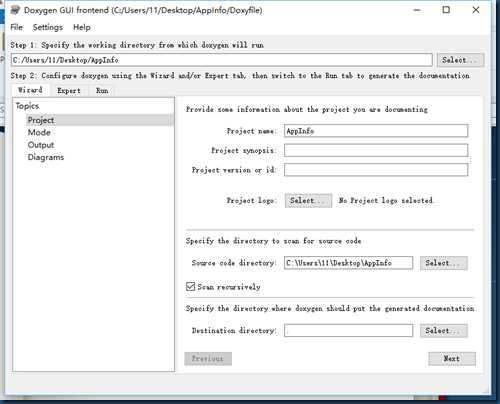This screenshot has width=500, height=404.
Task: Click the Project version or id field
Action: point(376,170)
